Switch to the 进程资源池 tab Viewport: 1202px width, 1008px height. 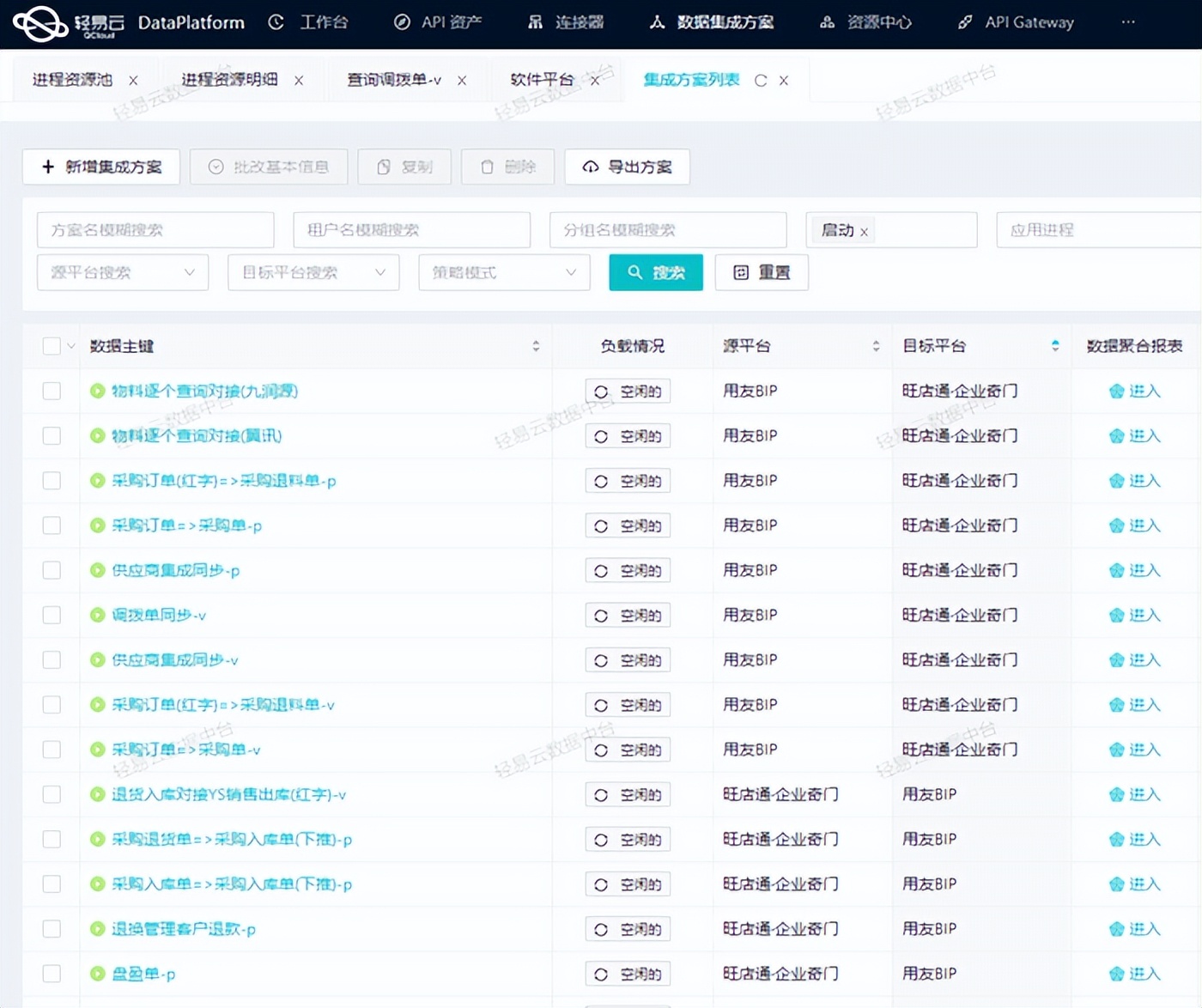coord(70,80)
